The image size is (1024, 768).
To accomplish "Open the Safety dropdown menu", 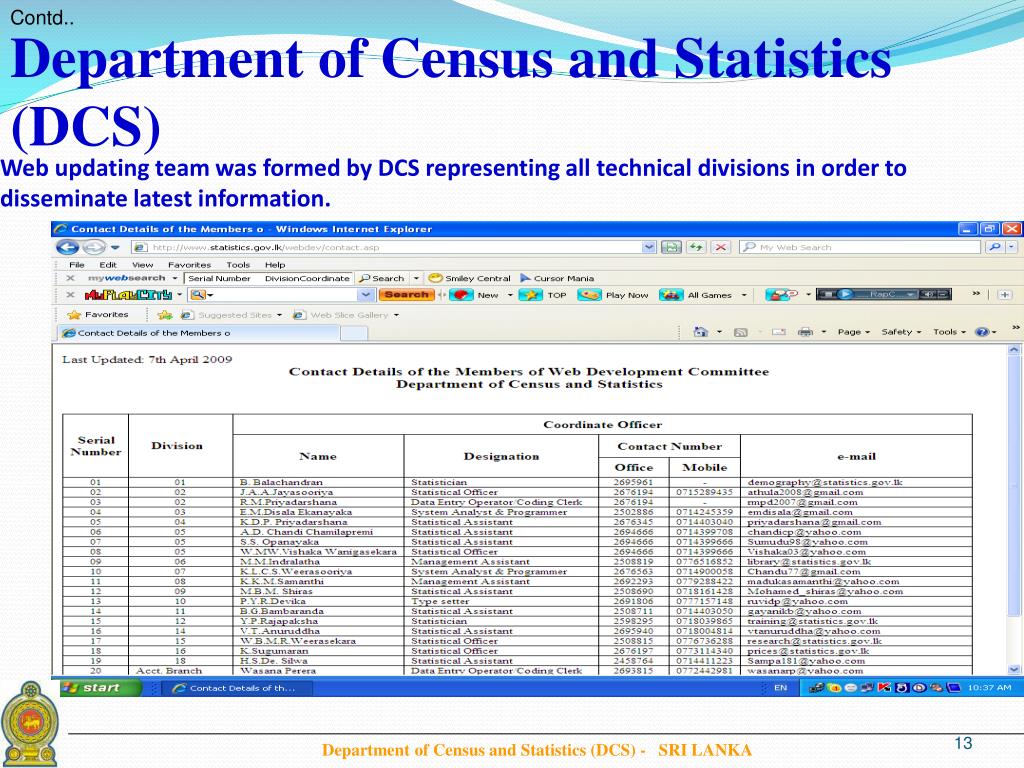I will pyautogui.click(x=901, y=332).
